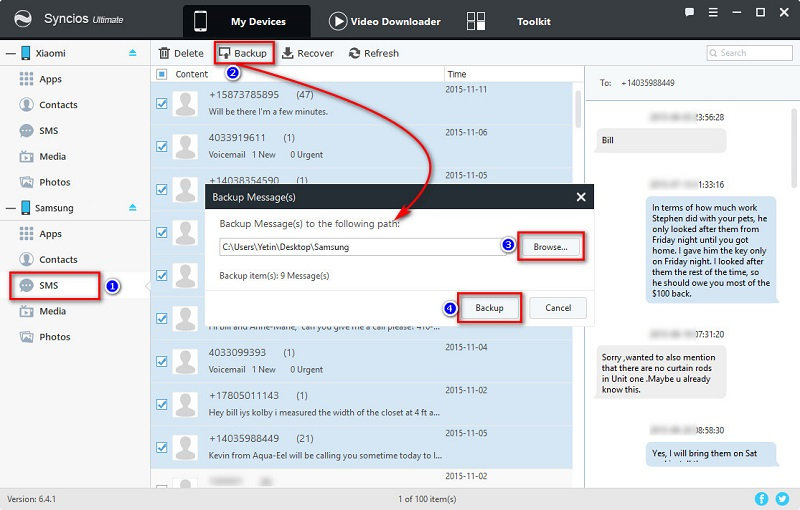Screen dimensions: 800x510
Task: Uncheck the 4033099393 voicemail checkbox
Action: (162, 362)
